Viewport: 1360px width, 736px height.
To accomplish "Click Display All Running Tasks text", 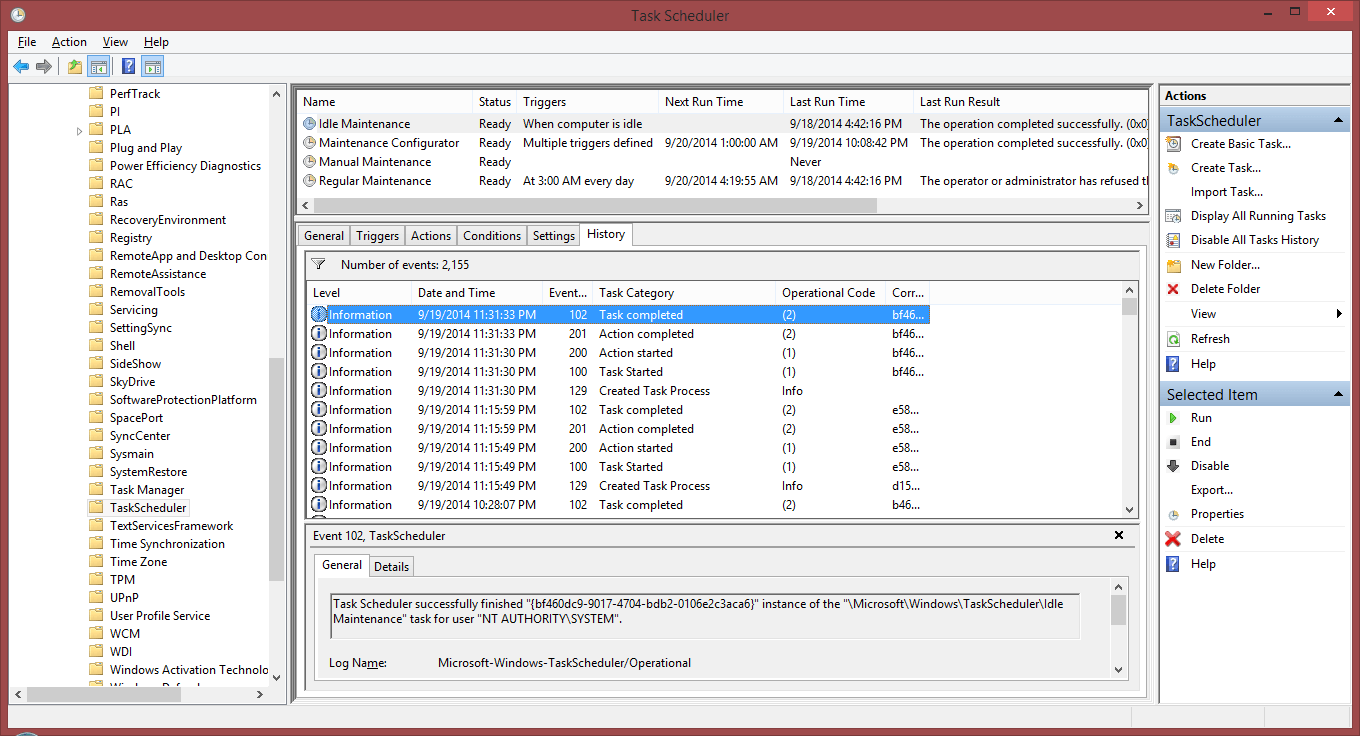I will point(1258,216).
